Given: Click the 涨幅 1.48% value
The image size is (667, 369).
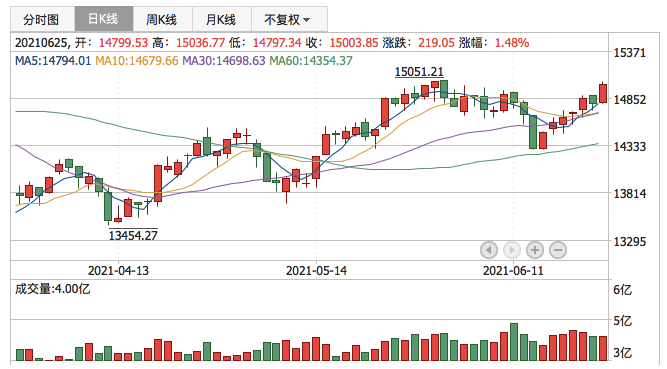Looking at the screenshot, I should point(512,43).
